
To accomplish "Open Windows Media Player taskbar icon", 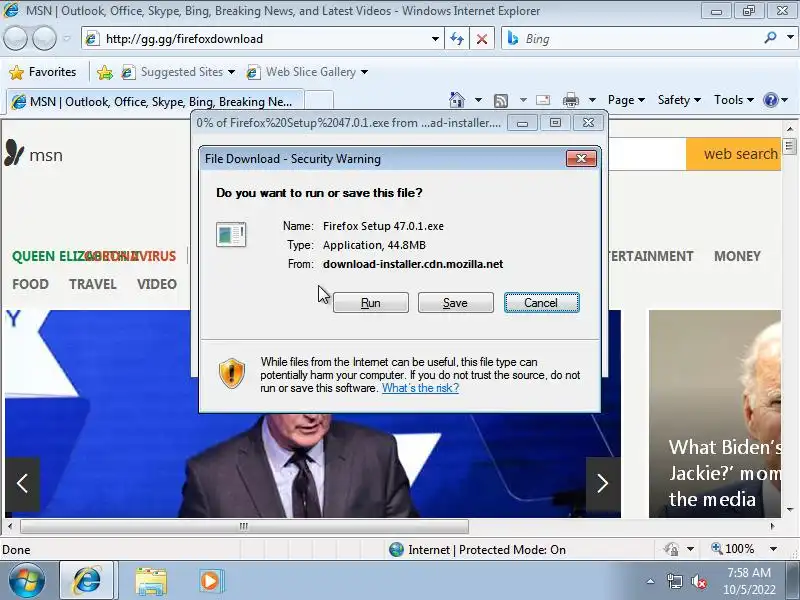I will click(x=210, y=581).
